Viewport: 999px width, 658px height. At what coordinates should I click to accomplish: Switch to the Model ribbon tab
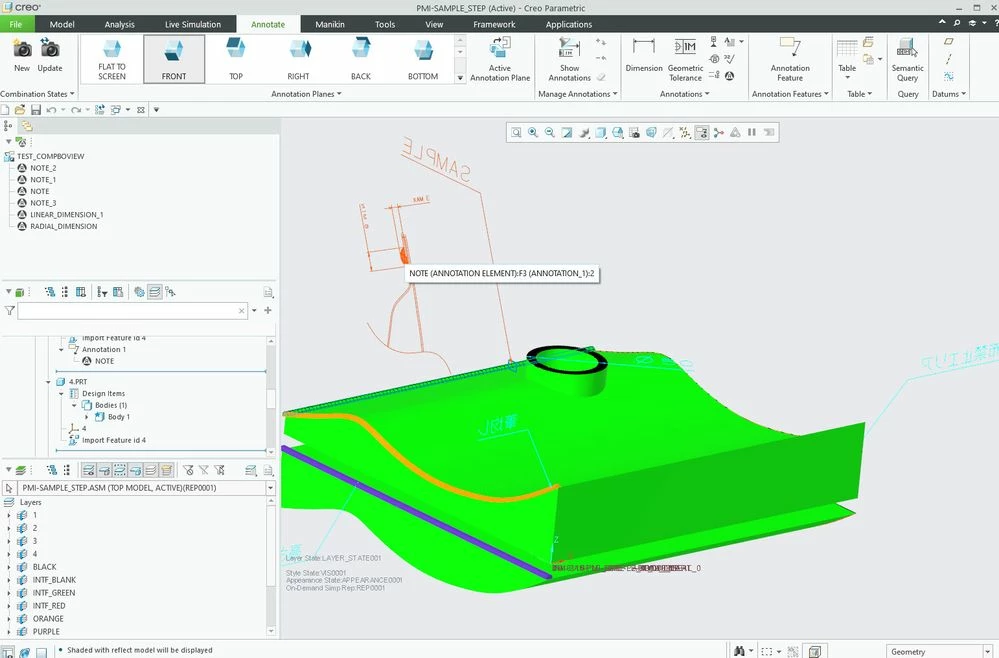click(x=62, y=24)
